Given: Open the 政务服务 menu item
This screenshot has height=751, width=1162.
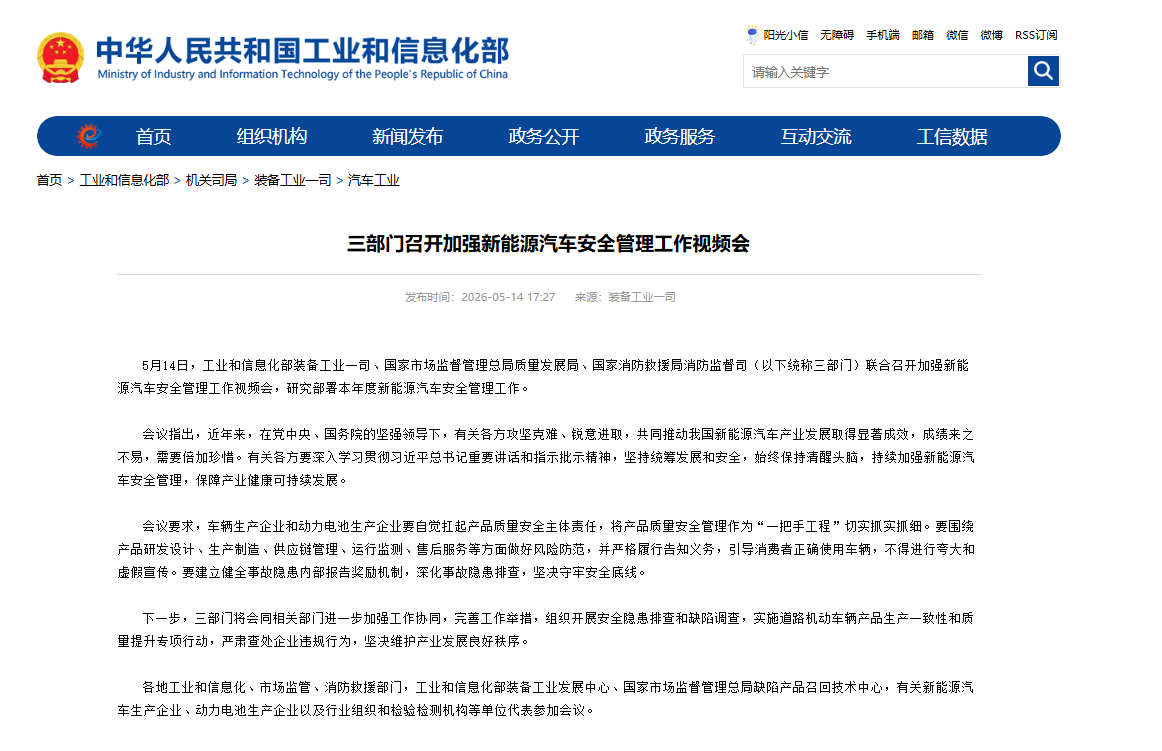Looking at the screenshot, I should [680, 136].
